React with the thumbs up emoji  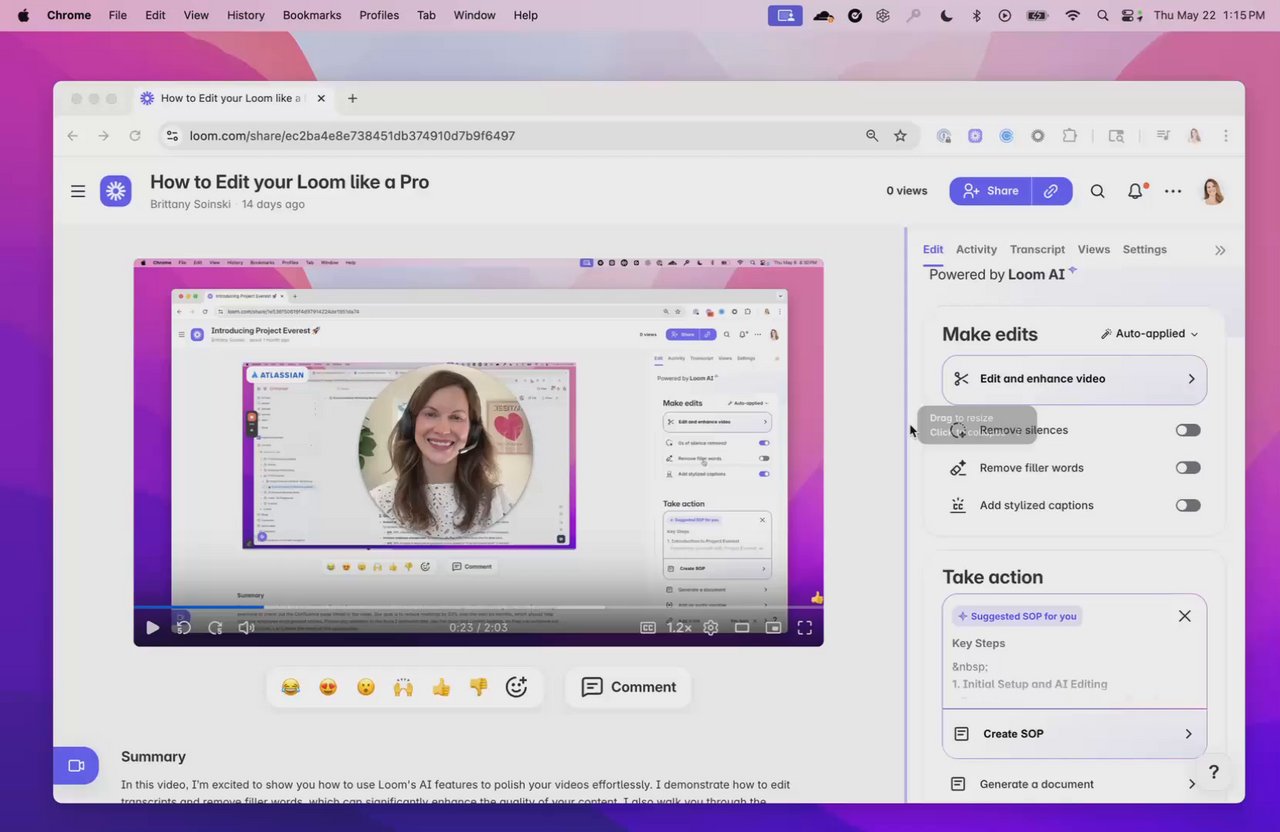tap(441, 687)
